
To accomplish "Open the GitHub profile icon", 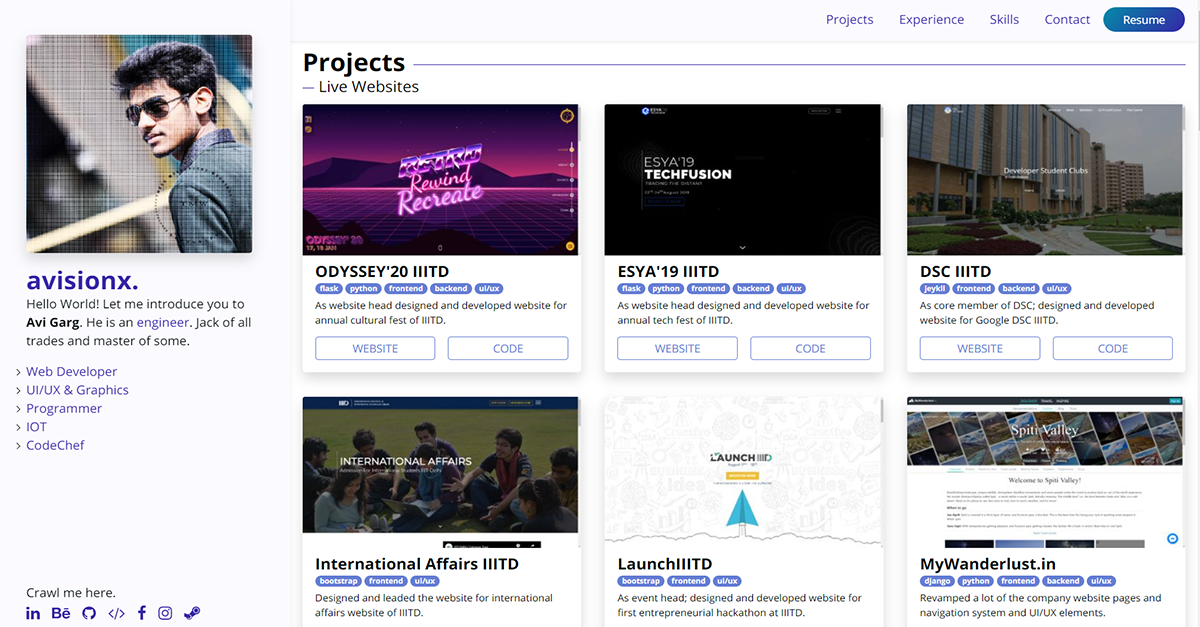I will click(89, 613).
